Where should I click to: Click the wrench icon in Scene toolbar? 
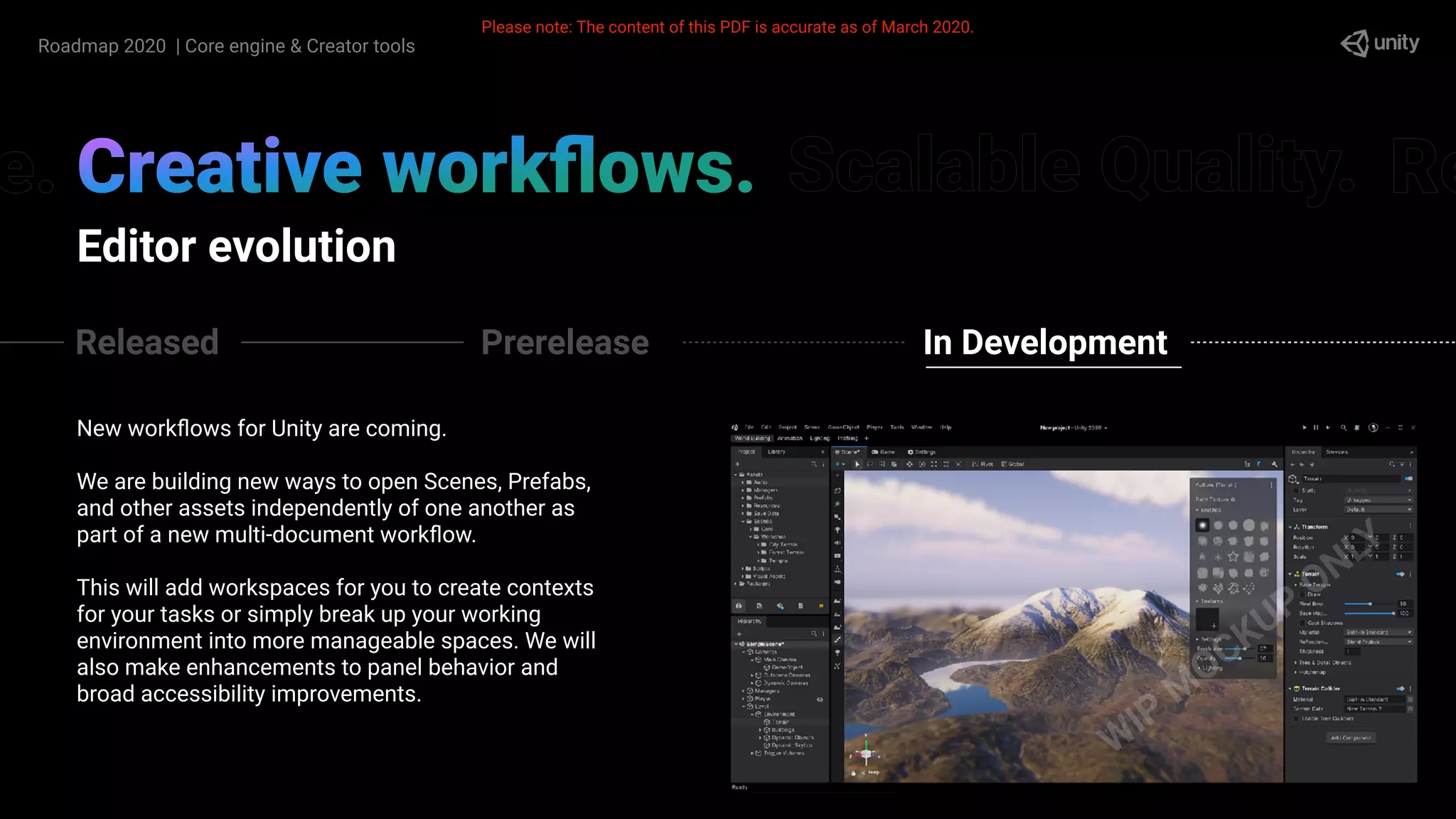(x=1275, y=464)
